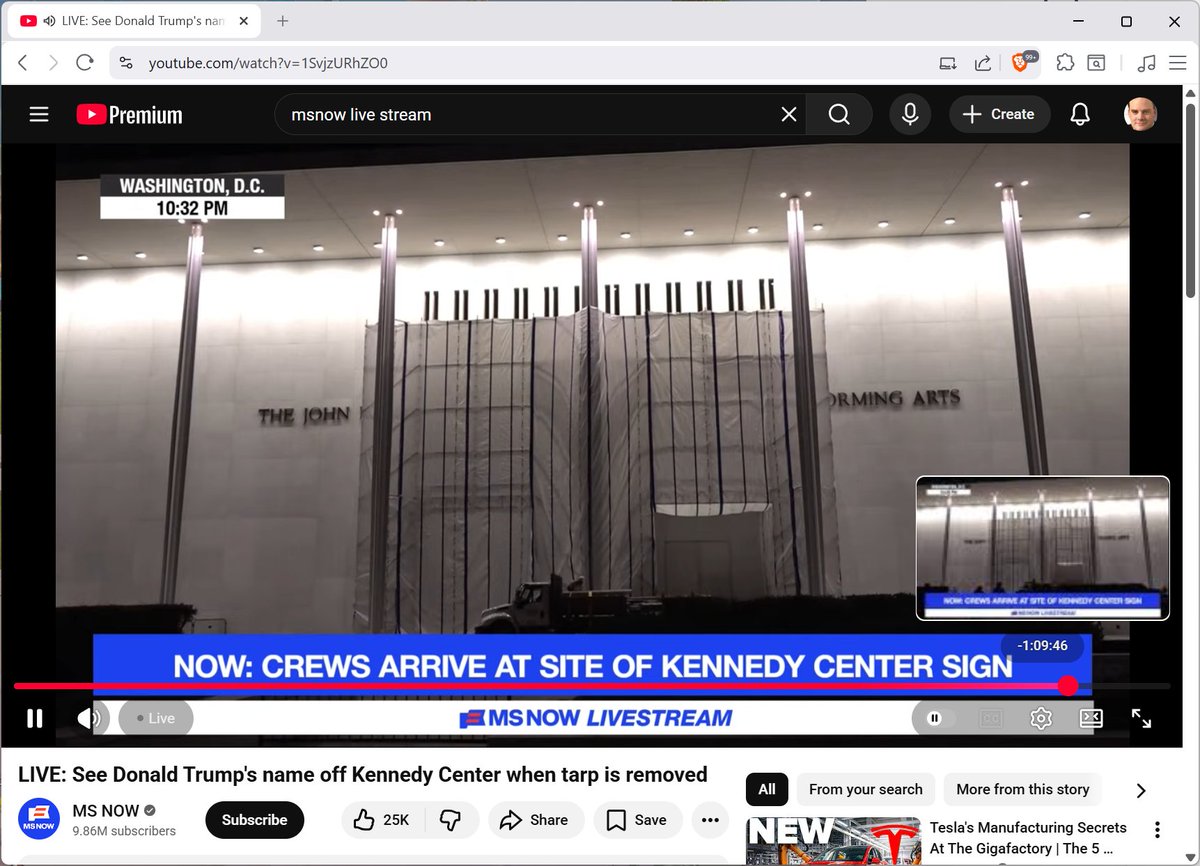Open the seek preview thumbnail
The width and height of the screenshot is (1200, 866).
coord(1043,548)
